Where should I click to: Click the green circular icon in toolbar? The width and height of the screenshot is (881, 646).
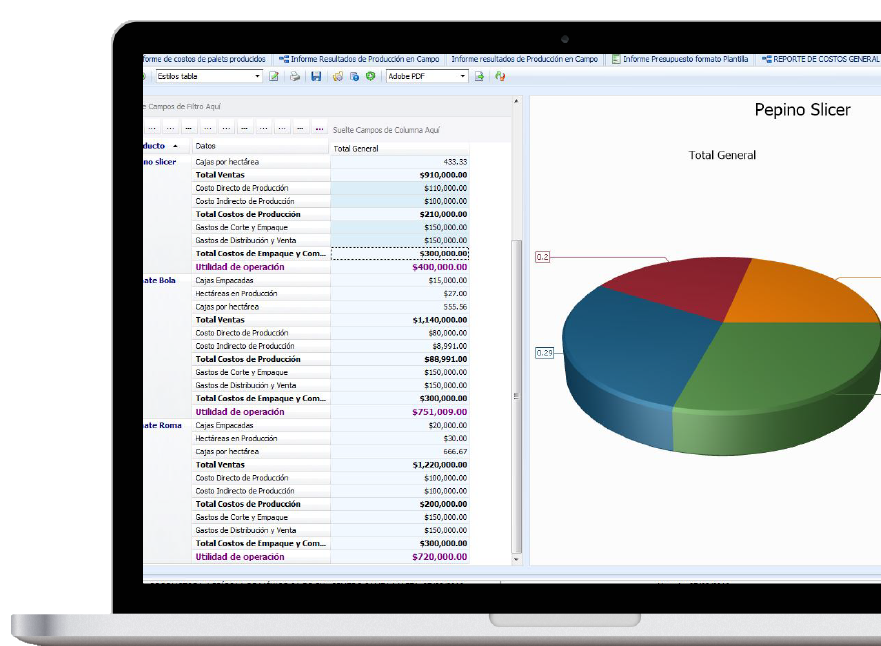(x=371, y=76)
